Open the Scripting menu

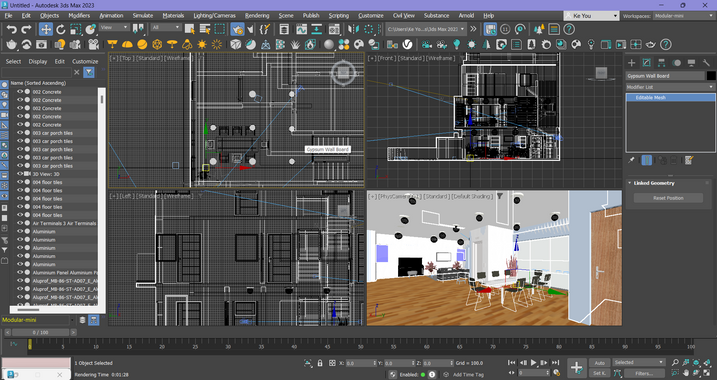pyautogui.click(x=339, y=16)
